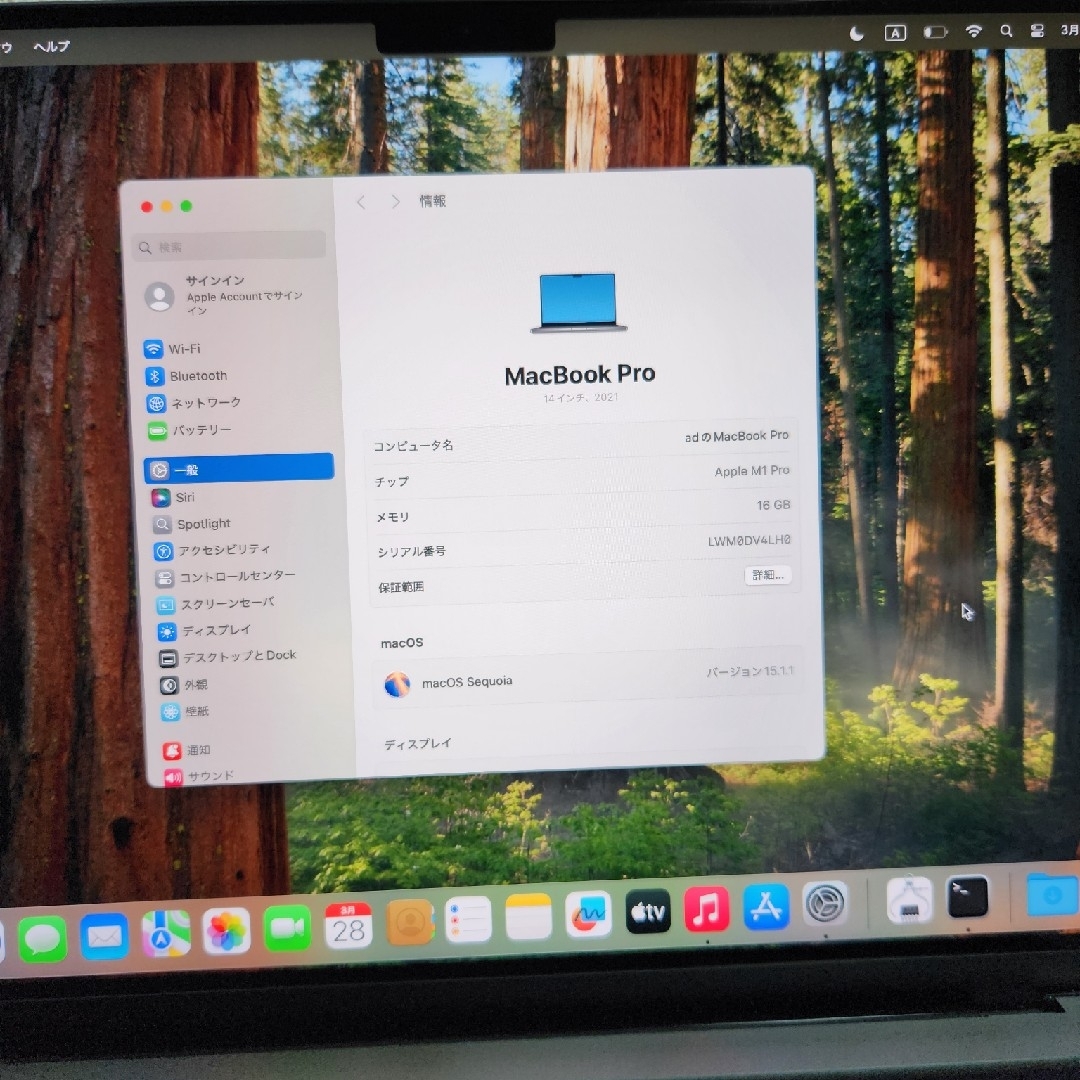Open Mail from the Dock

104,937
